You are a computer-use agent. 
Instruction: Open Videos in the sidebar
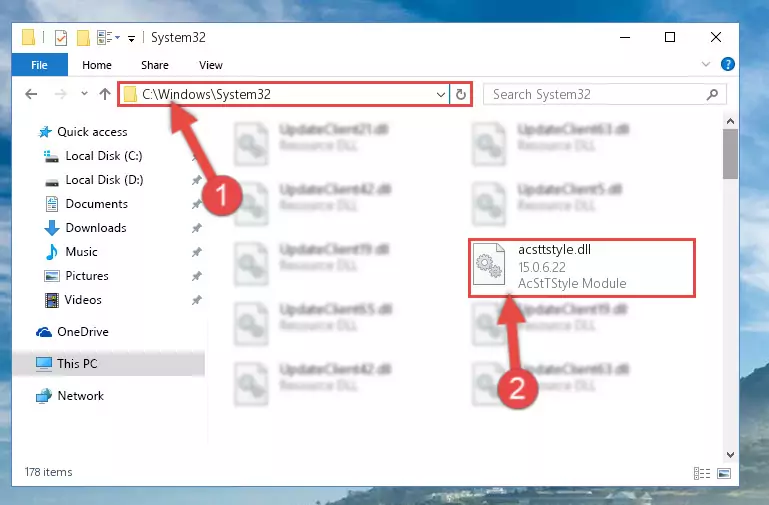73,300
